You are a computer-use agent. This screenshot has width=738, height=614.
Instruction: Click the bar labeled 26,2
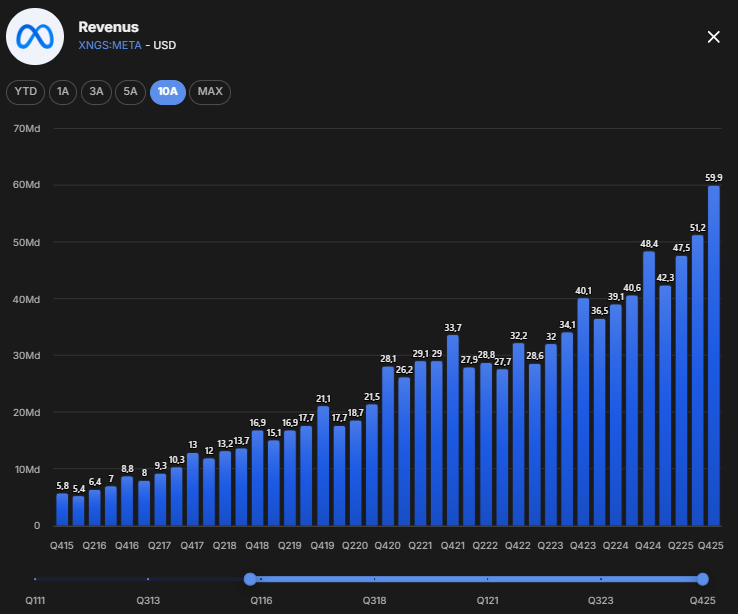pyautogui.click(x=404, y=451)
